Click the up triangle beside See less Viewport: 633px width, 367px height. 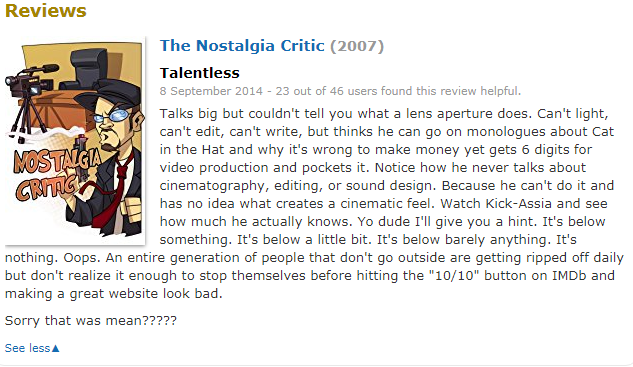[x=56, y=348]
